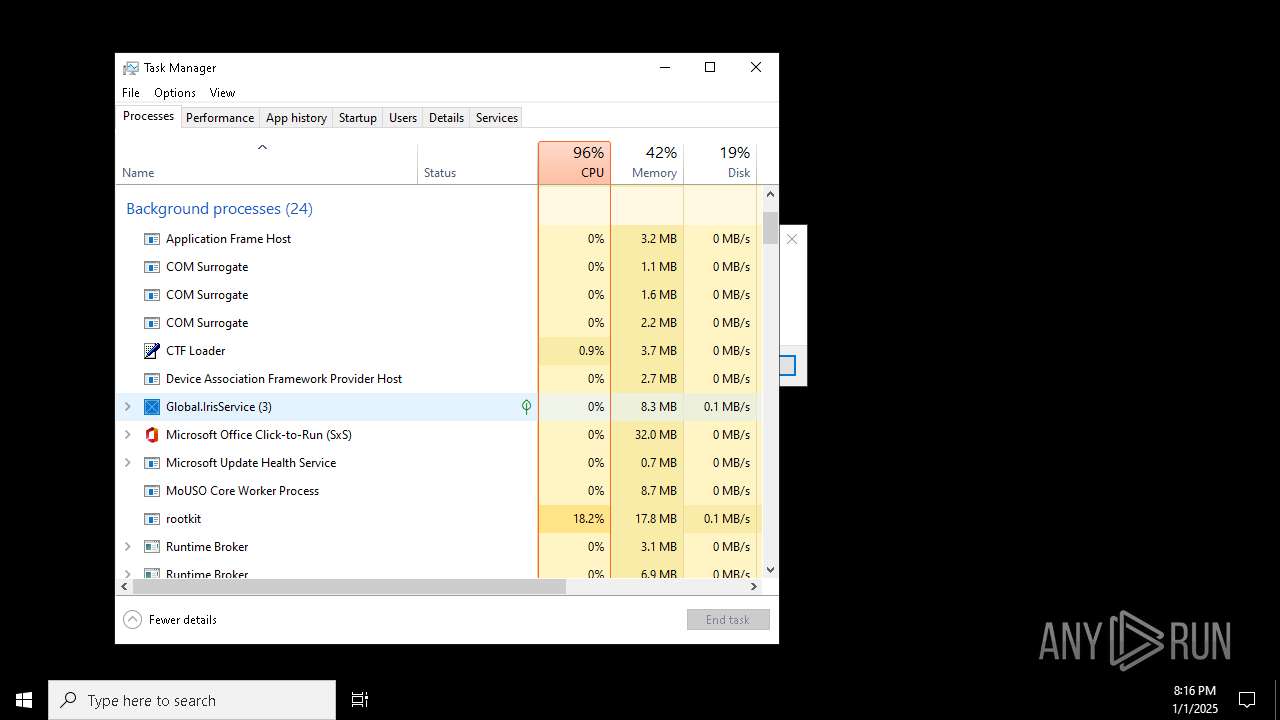Select the Processes tab
Screen dimensions: 1280x720
(148, 116)
